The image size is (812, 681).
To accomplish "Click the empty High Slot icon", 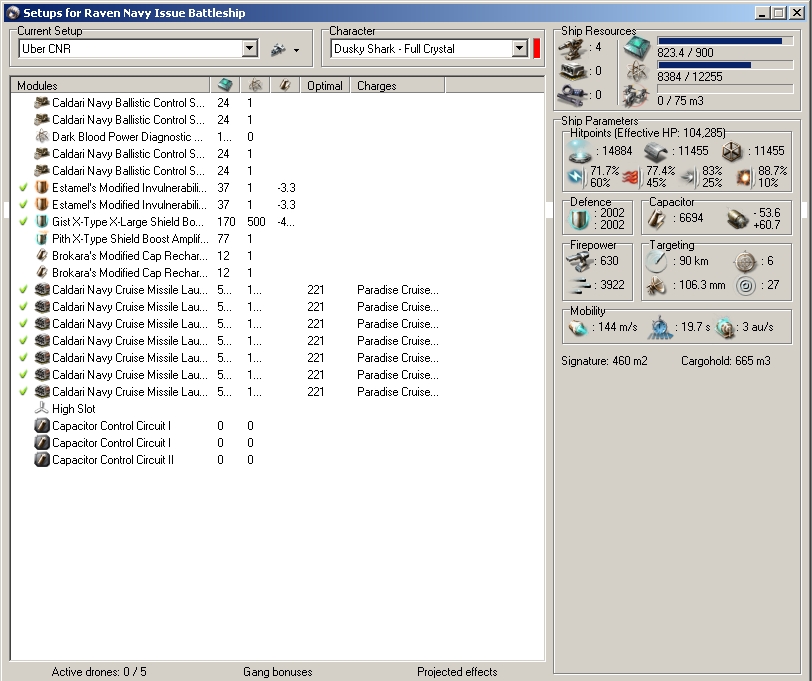I will click(x=41, y=409).
